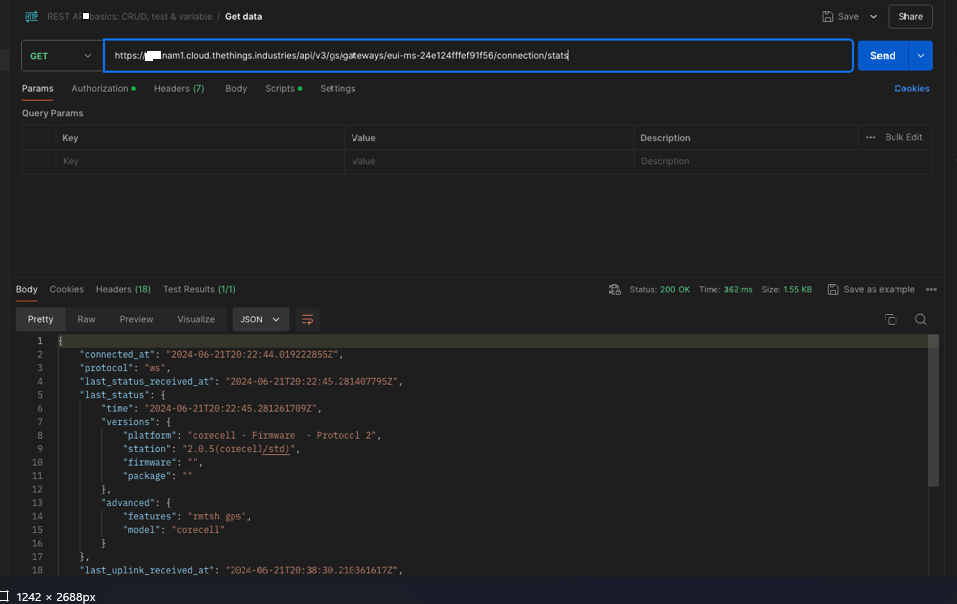The height and width of the screenshot is (604, 957).
Task: Click Save as example
Action: tap(871, 289)
